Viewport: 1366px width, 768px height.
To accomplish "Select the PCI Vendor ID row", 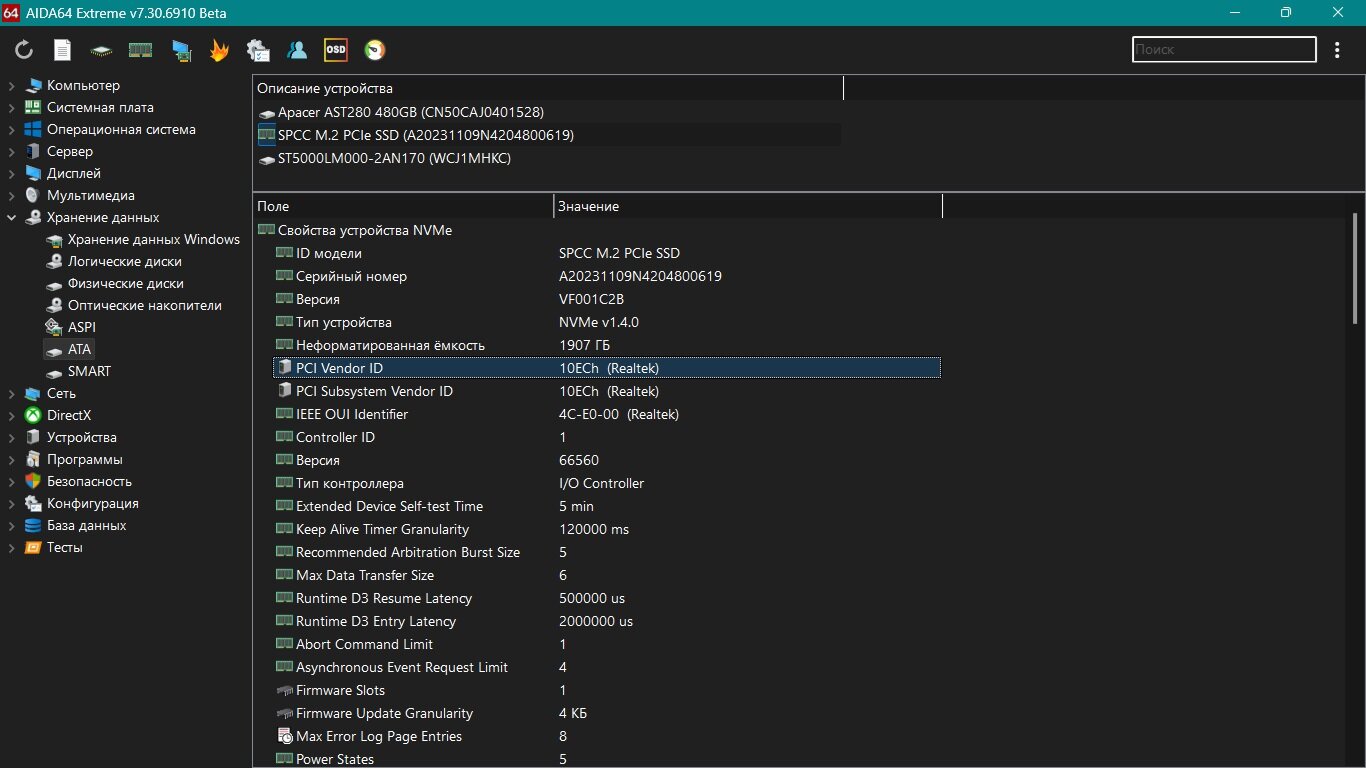I will [607, 369].
